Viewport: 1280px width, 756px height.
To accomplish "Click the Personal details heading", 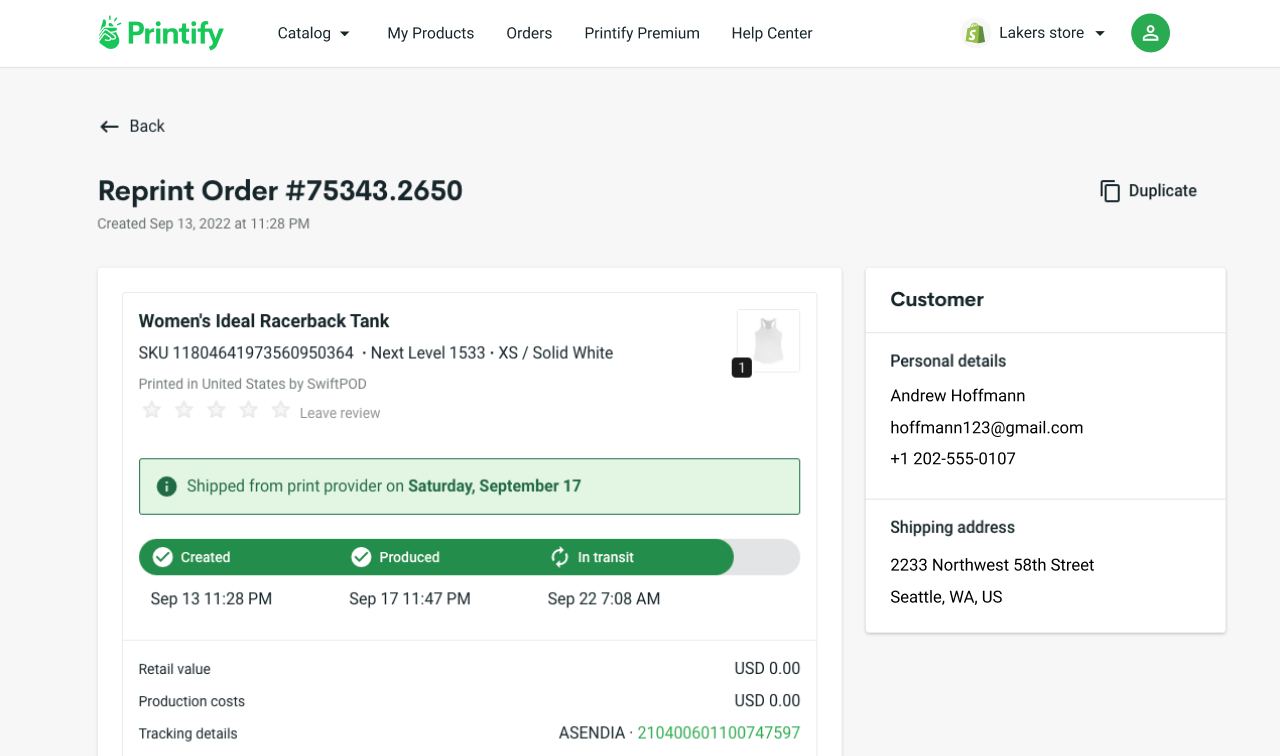I will coord(948,361).
